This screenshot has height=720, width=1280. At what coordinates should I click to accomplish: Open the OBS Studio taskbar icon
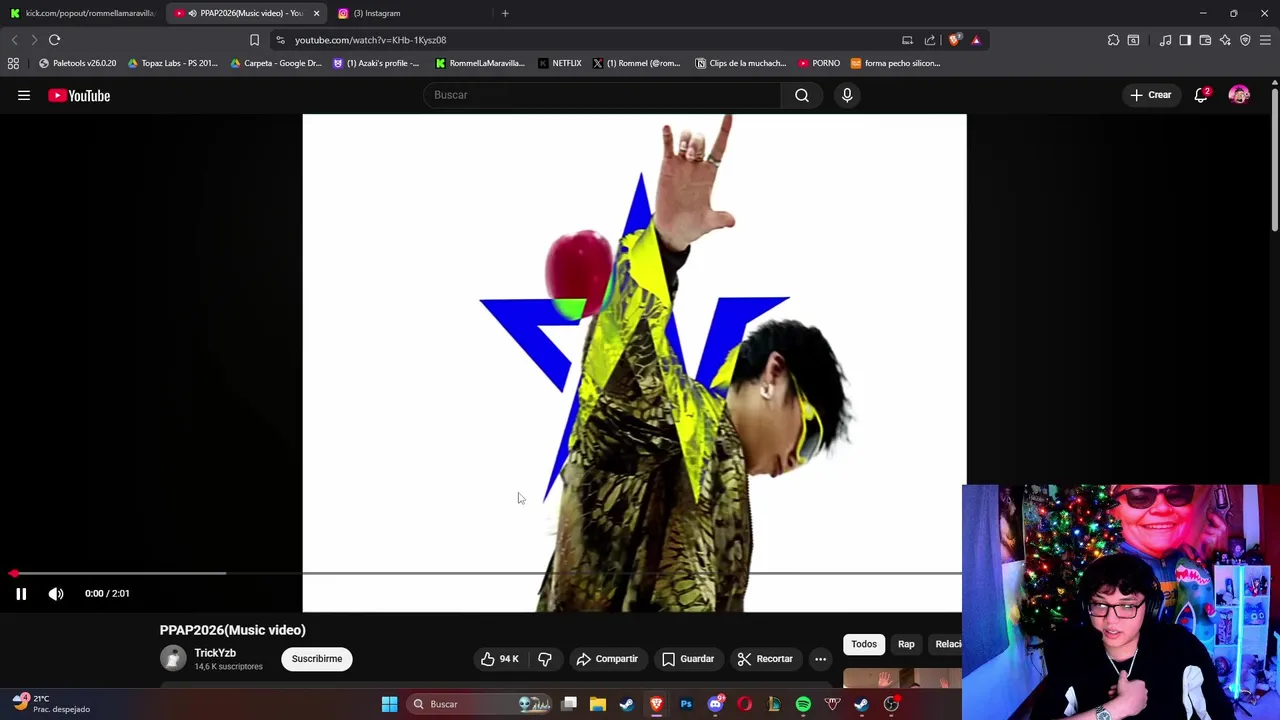891,704
